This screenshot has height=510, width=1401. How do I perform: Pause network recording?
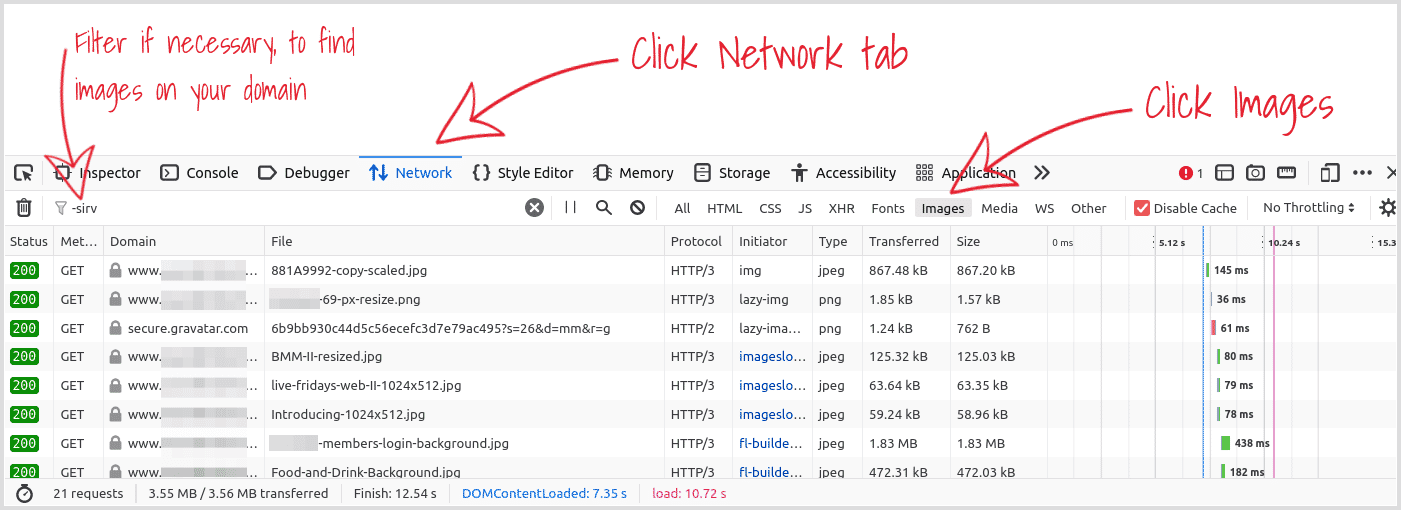point(570,208)
